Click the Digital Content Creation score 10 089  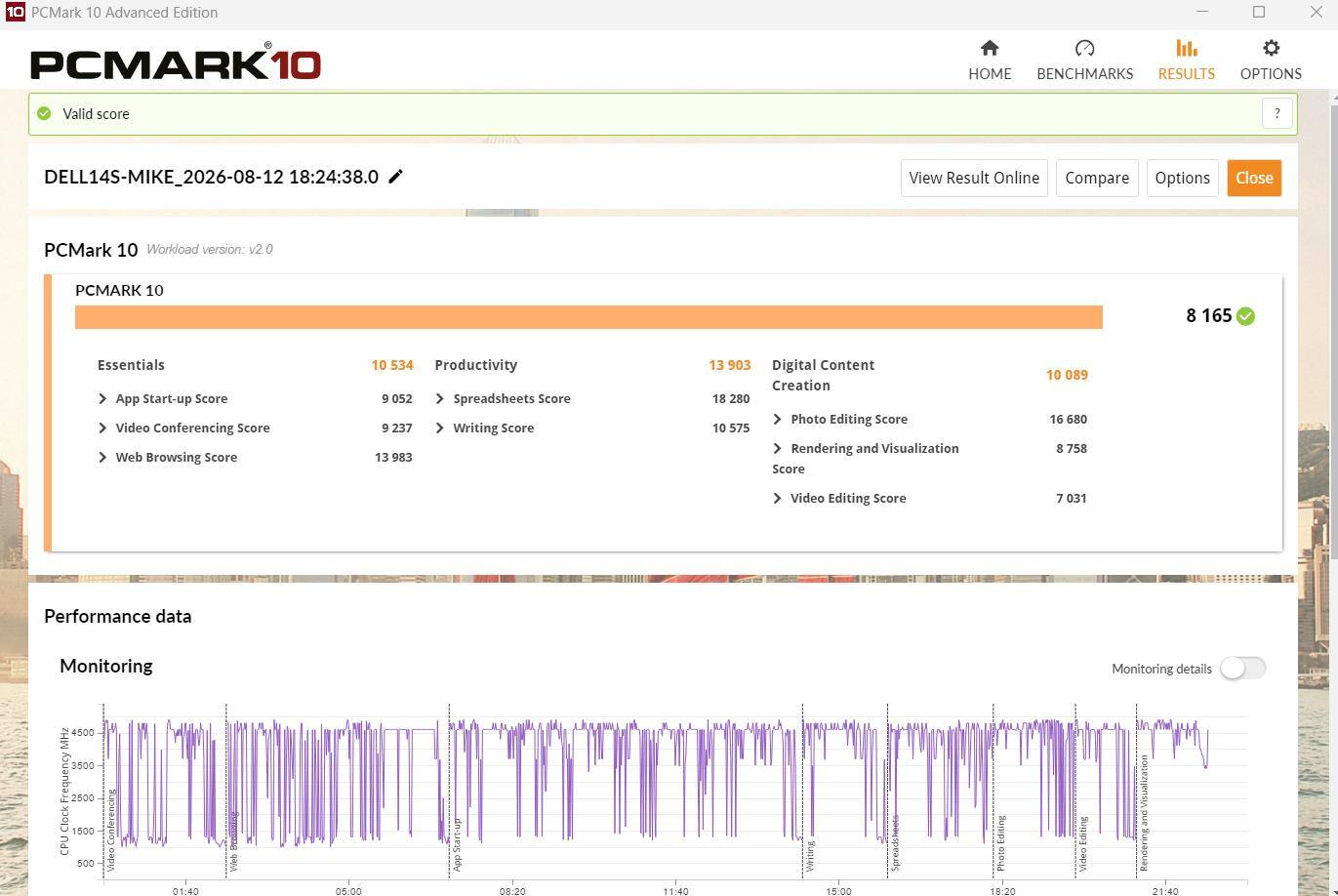tap(1067, 375)
